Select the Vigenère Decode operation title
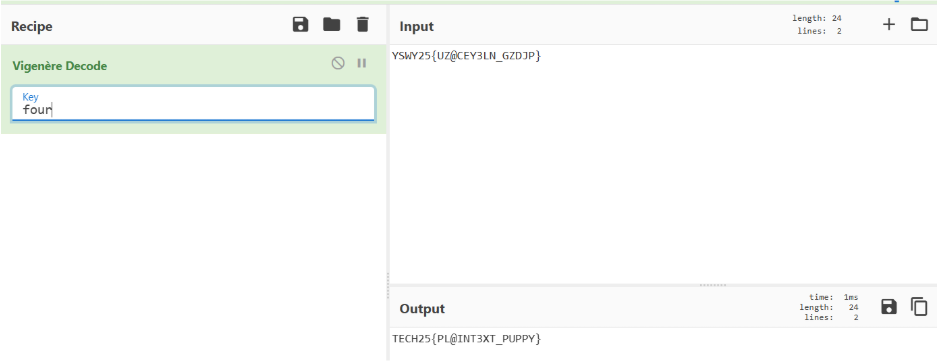The height and width of the screenshot is (361, 948). pos(59,66)
